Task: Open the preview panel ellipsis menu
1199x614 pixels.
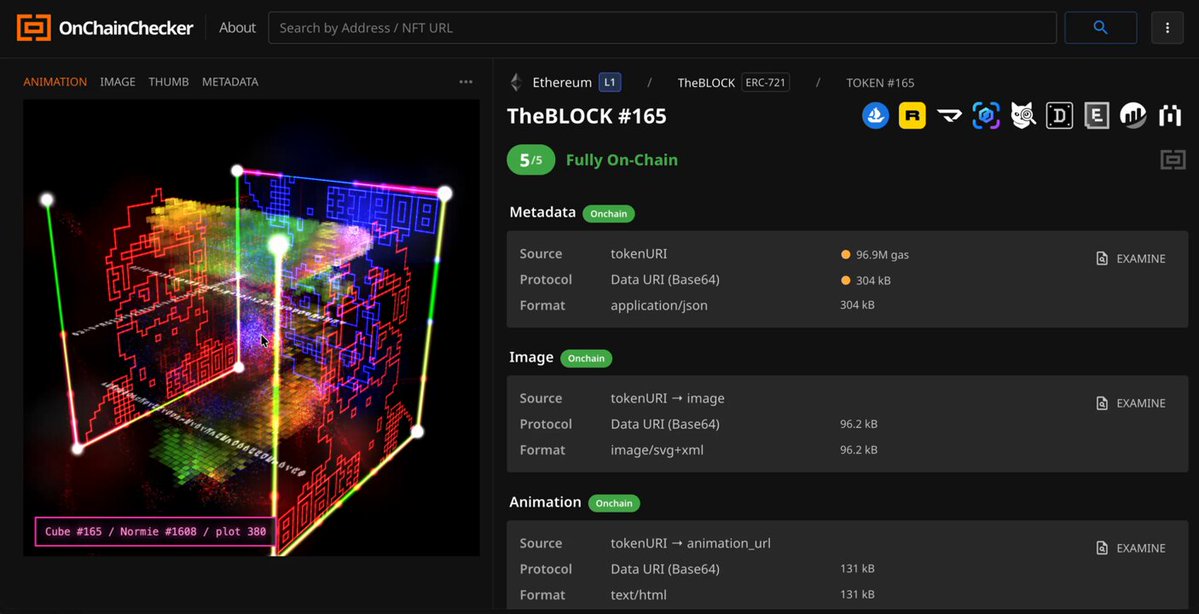Action: pos(466,82)
